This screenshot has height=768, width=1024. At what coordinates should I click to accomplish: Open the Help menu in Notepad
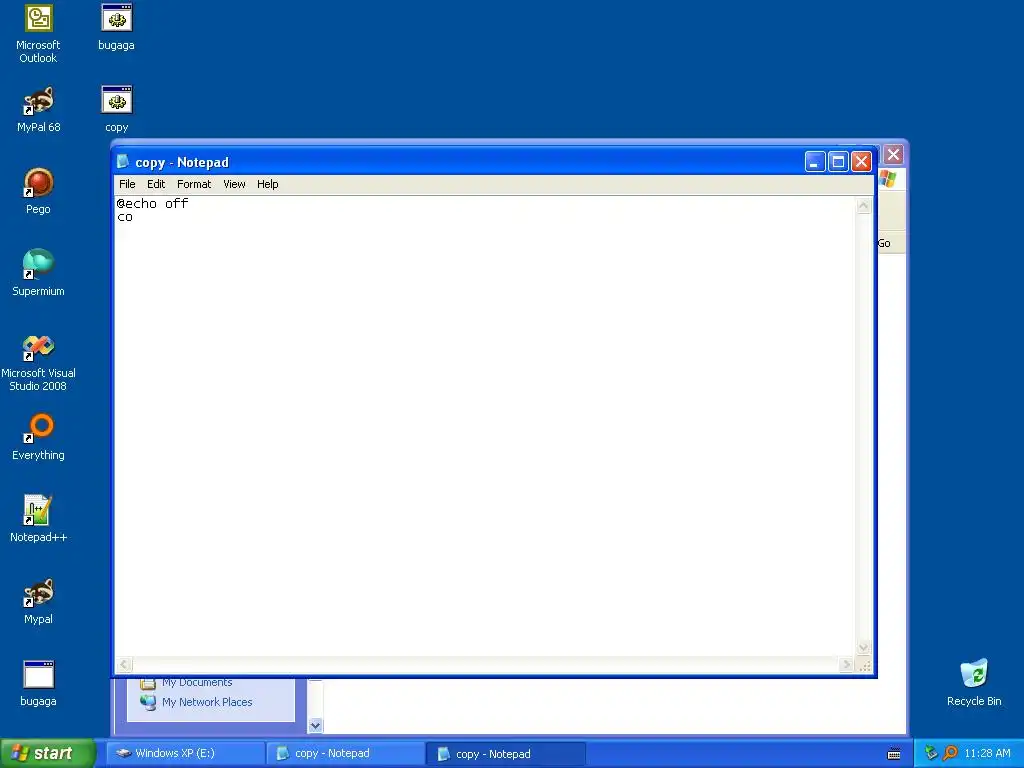pyautogui.click(x=267, y=184)
